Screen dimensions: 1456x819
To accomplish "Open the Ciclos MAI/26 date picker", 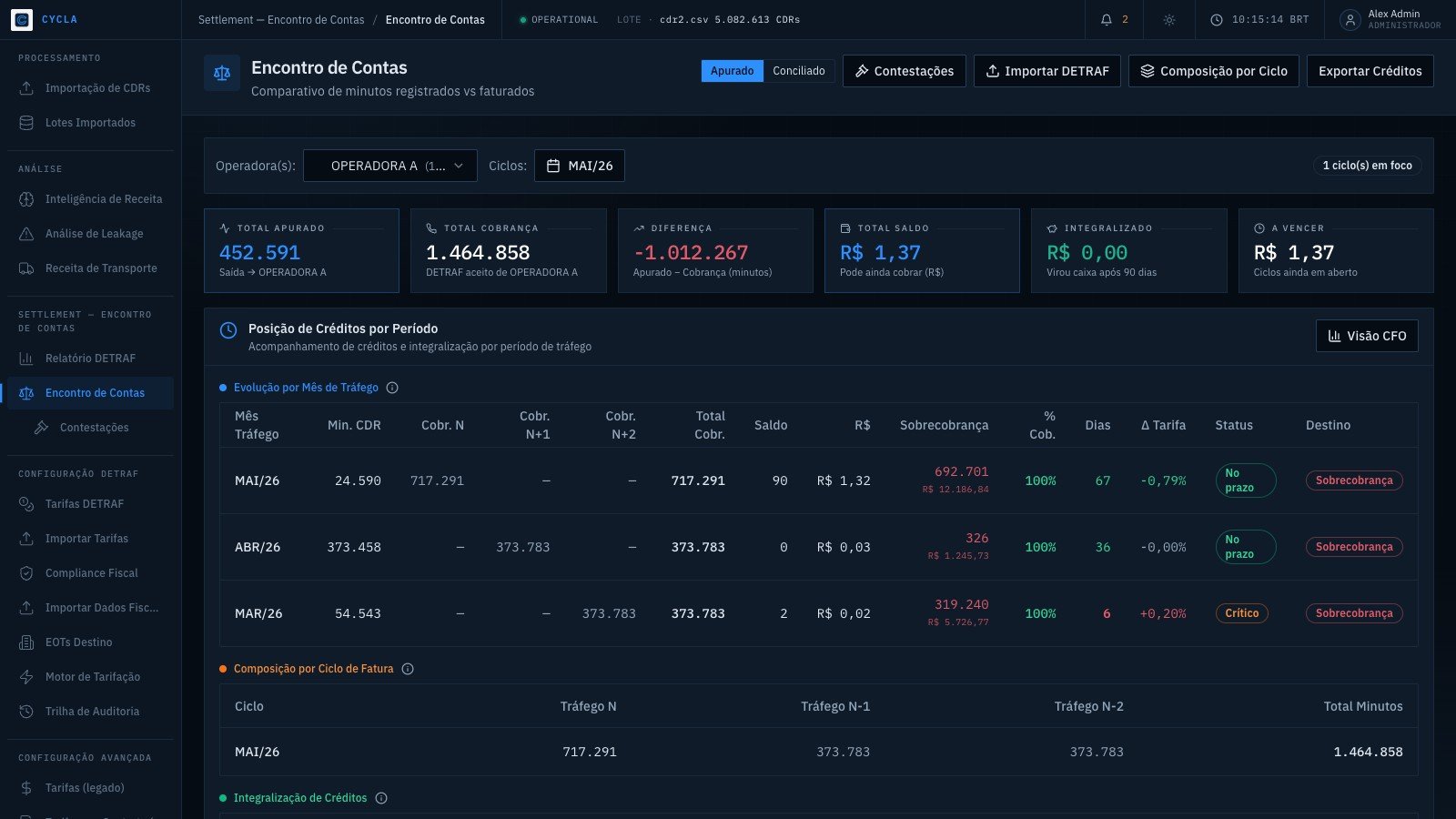I will click(580, 166).
